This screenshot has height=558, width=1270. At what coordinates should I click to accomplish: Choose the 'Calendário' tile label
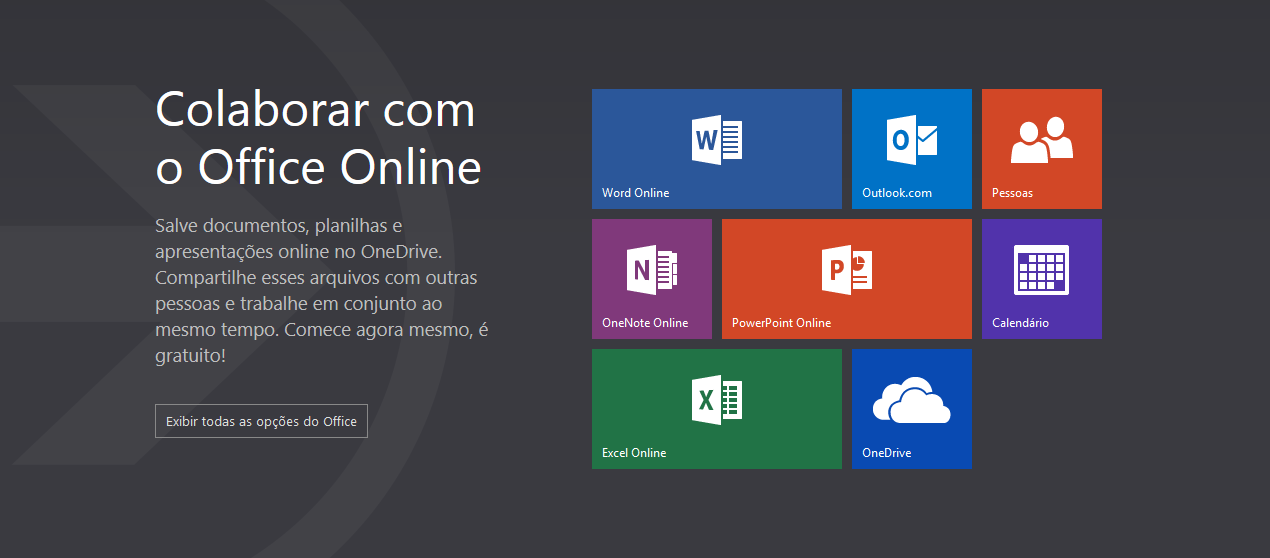click(1020, 323)
